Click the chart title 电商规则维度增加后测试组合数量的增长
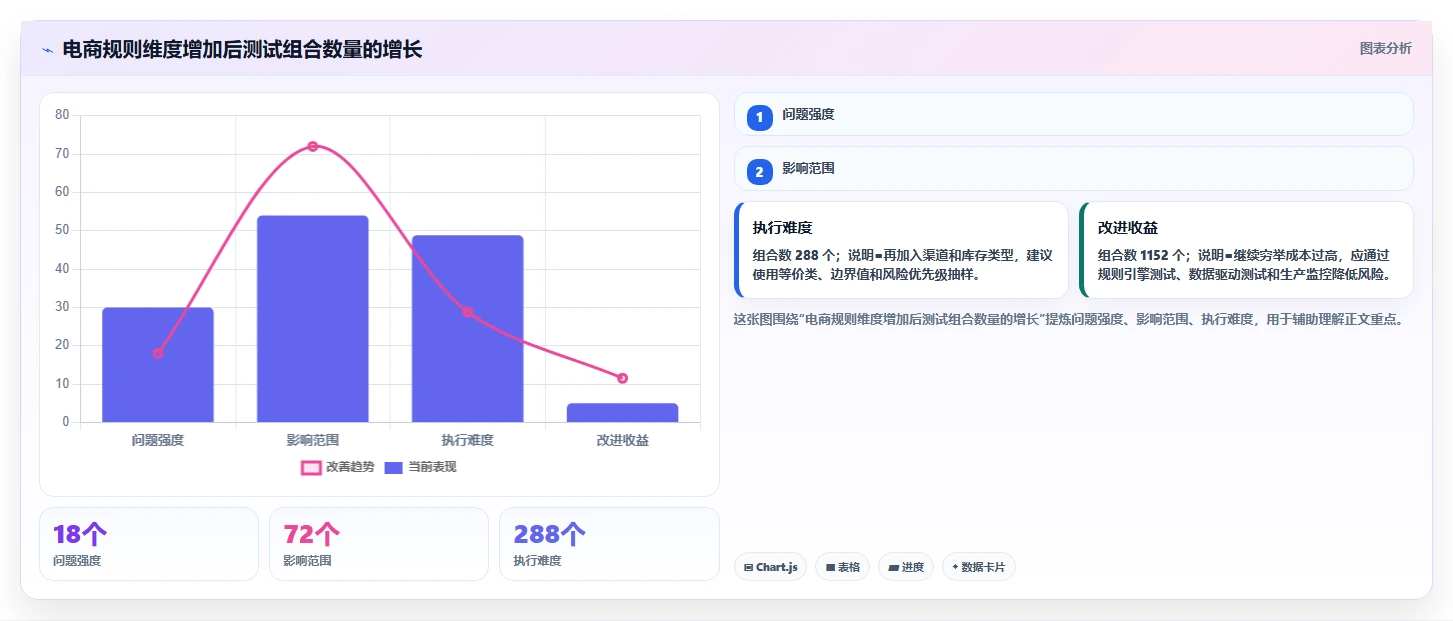The image size is (1453, 621). 242,49
